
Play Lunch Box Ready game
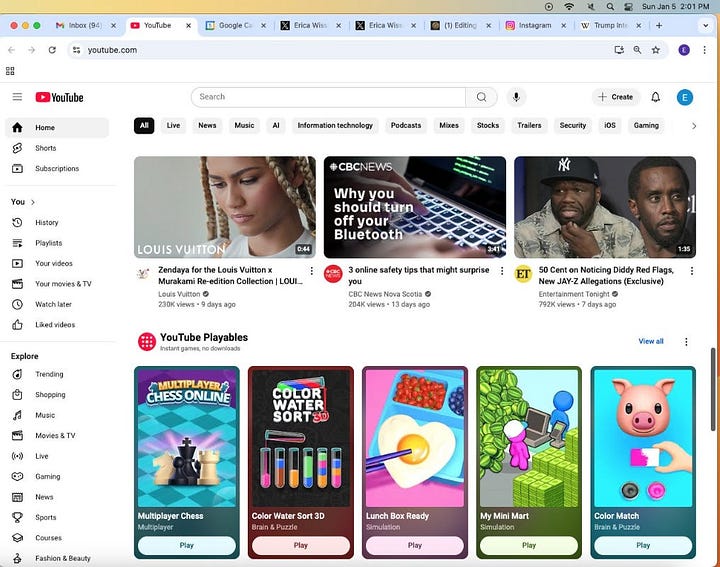[x=415, y=545]
